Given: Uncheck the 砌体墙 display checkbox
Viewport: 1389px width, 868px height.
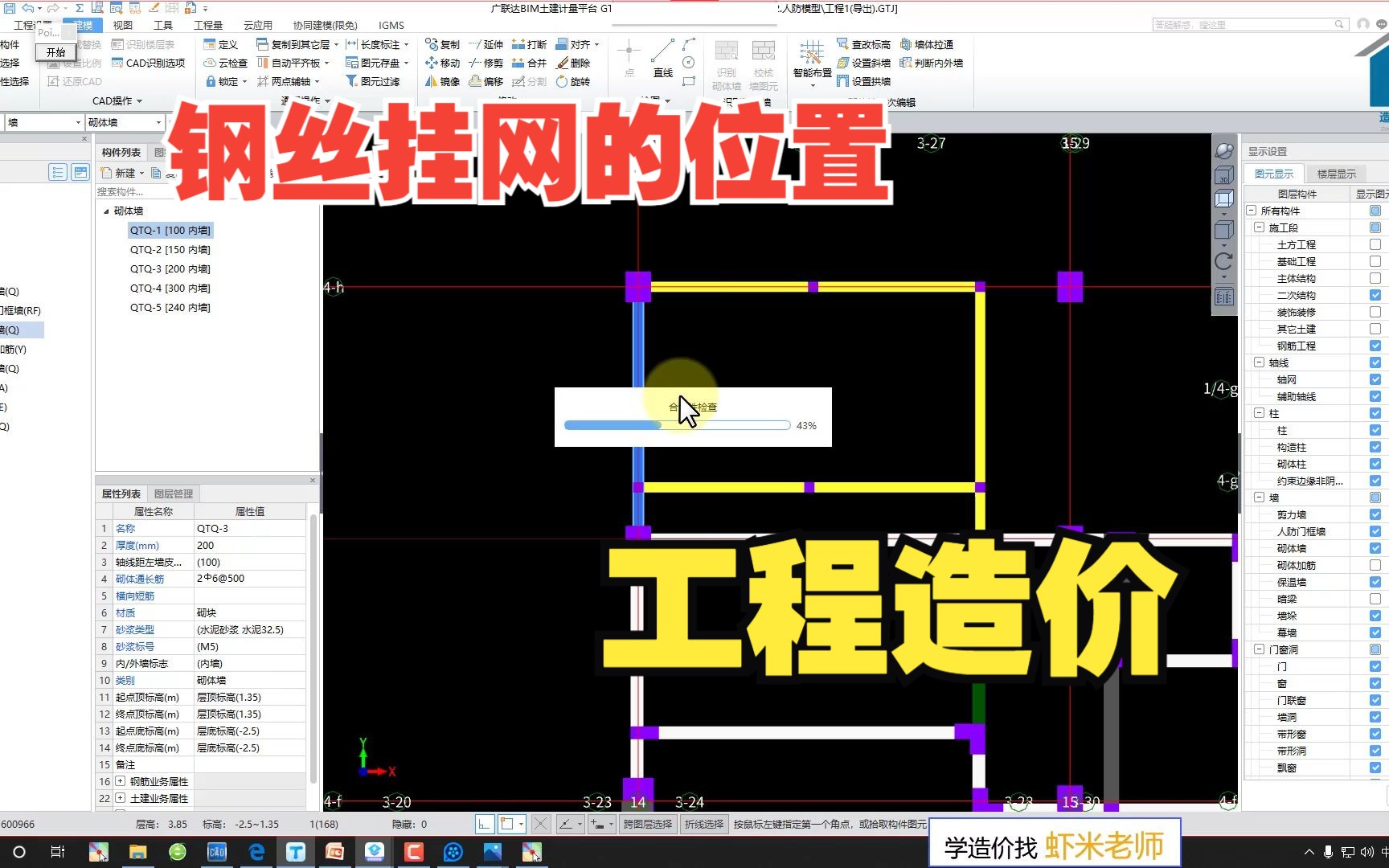Looking at the screenshot, I should click(1375, 548).
